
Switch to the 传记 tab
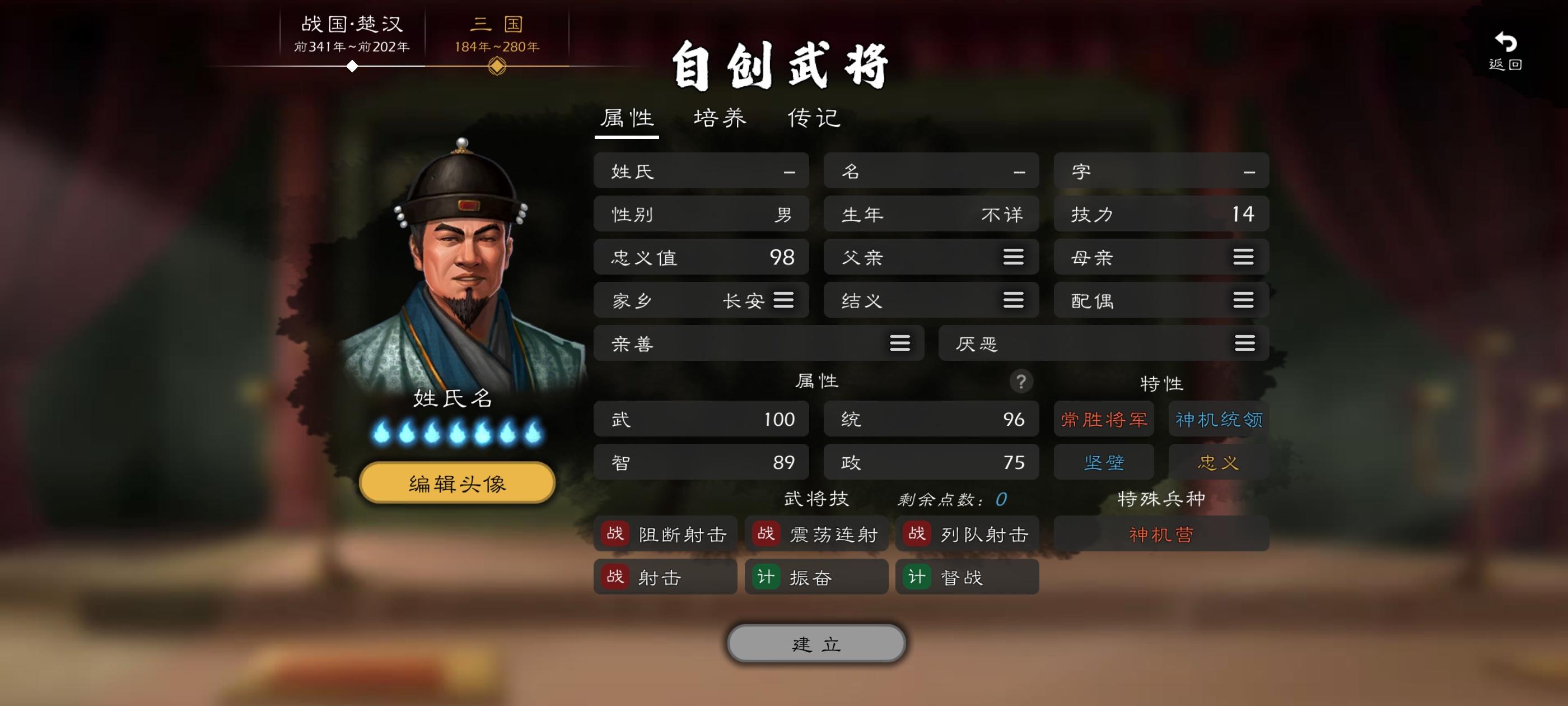[x=814, y=118]
